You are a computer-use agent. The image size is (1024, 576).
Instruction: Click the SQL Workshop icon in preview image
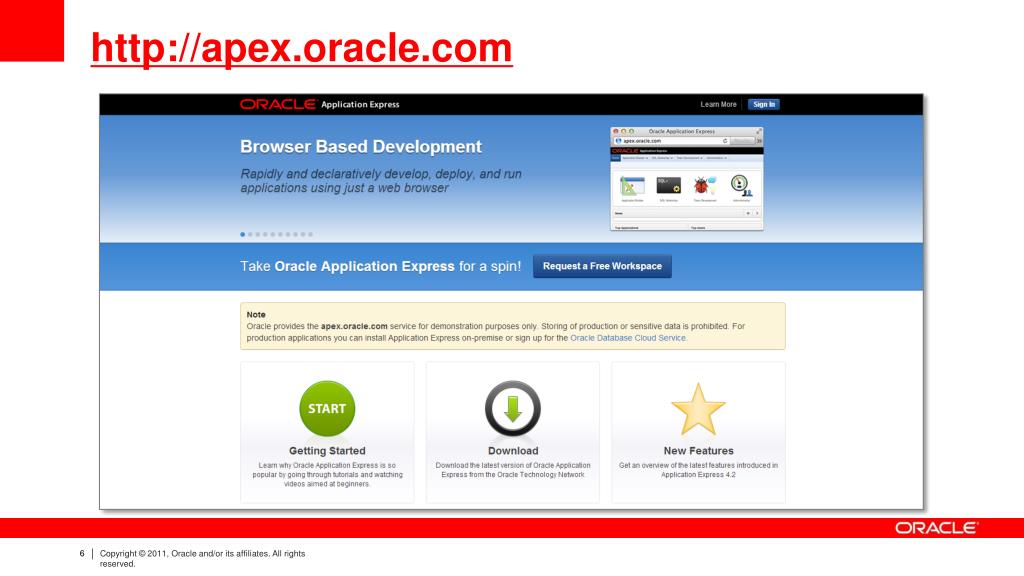point(669,186)
